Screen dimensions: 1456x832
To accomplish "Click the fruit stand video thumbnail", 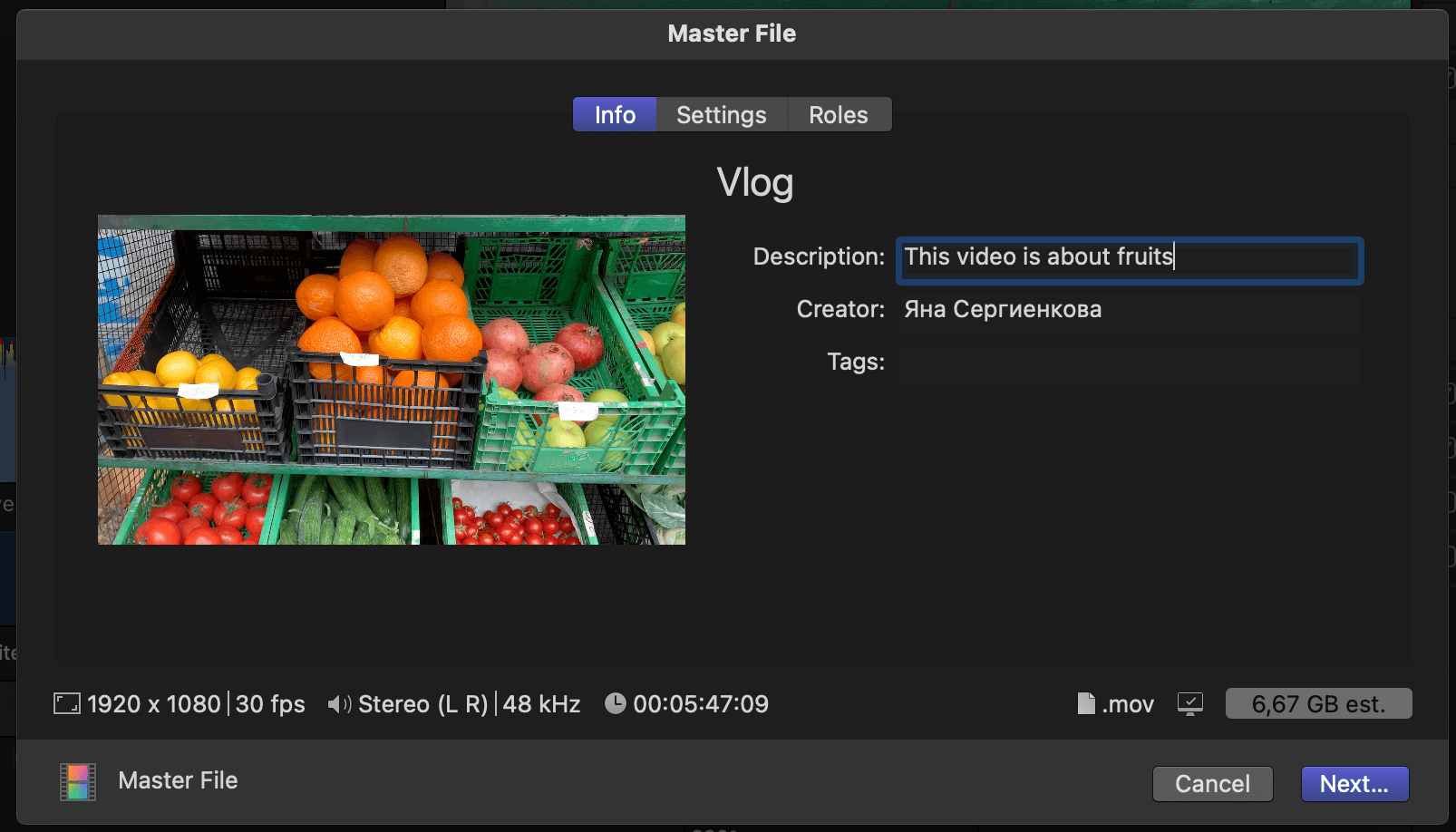I will click(392, 380).
